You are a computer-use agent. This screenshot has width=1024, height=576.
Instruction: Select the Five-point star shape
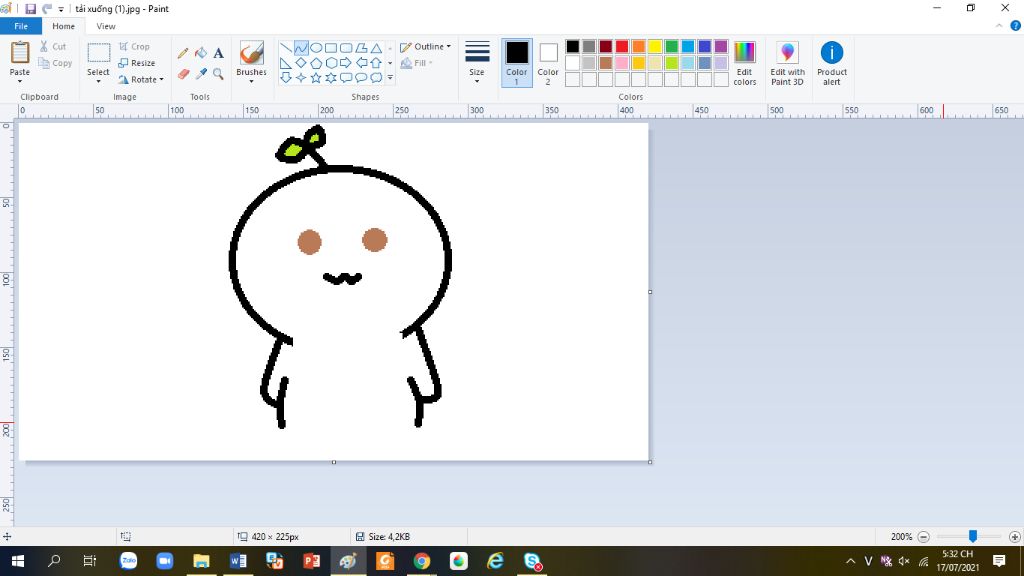tap(316, 78)
